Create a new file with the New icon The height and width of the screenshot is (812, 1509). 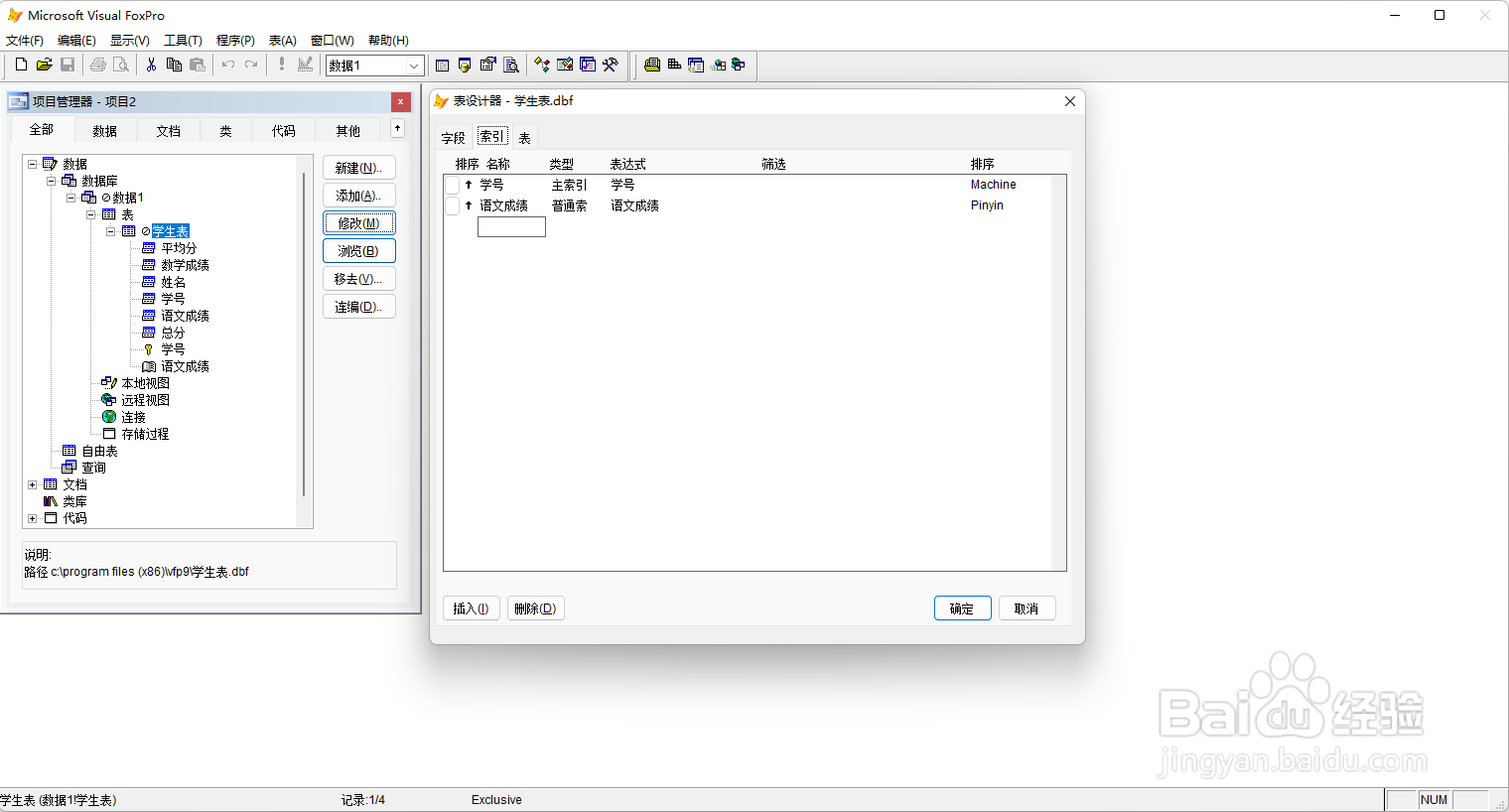[x=20, y=65]
